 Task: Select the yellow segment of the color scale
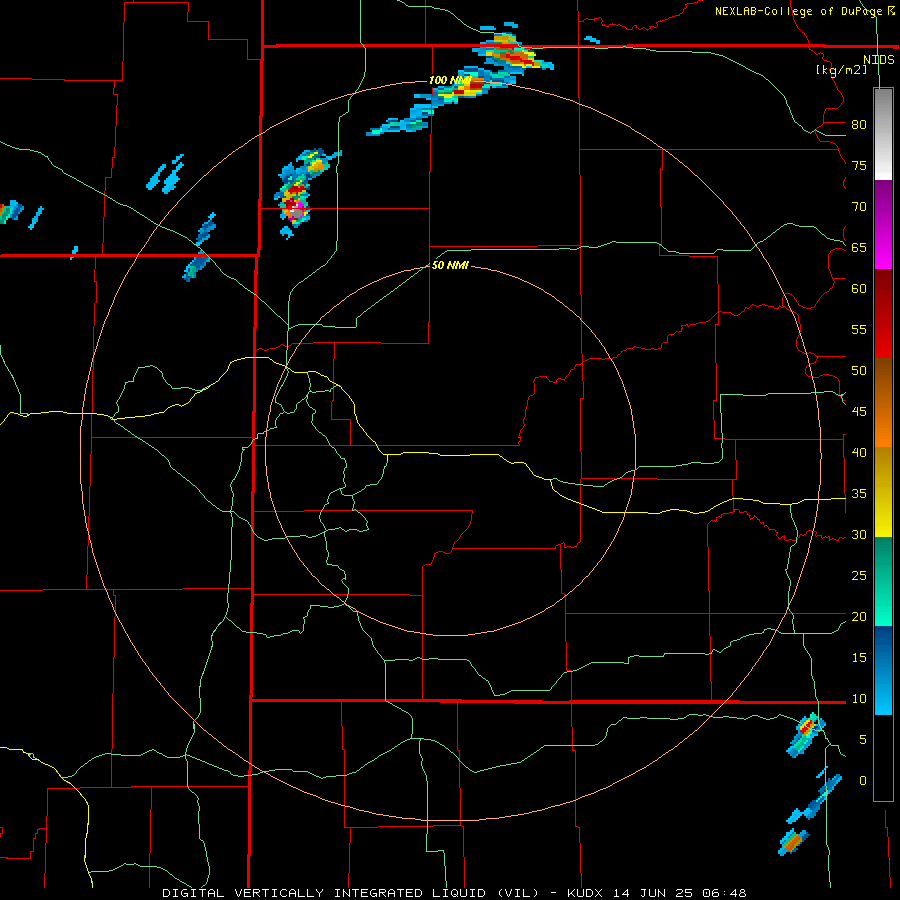[883, 492]
